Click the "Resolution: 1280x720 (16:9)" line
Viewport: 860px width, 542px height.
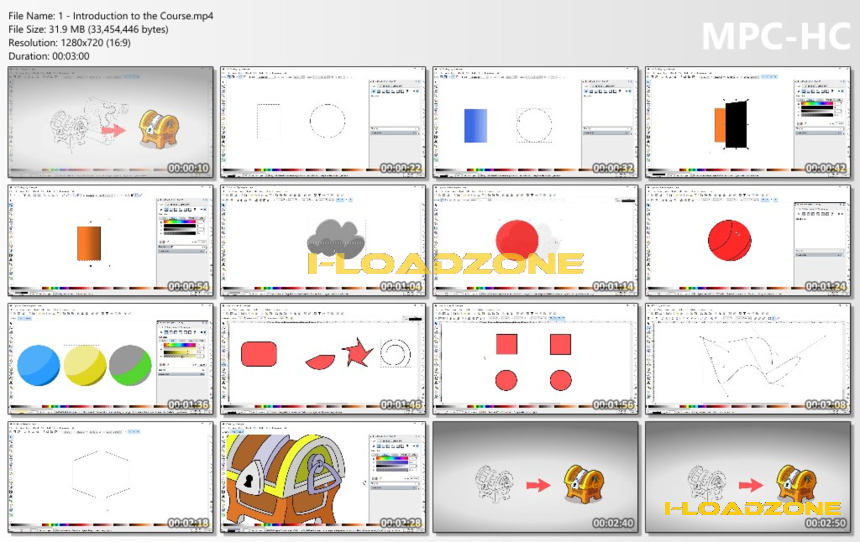point(70,42)
